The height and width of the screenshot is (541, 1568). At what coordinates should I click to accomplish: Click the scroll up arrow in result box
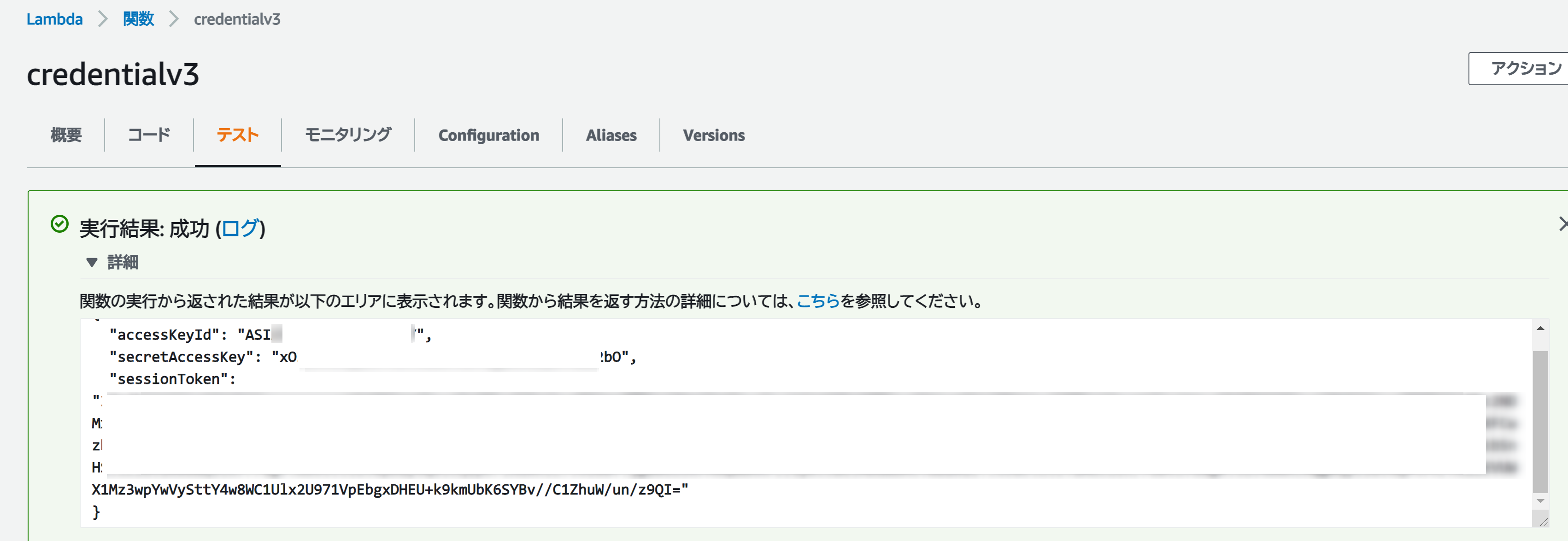1540,329
